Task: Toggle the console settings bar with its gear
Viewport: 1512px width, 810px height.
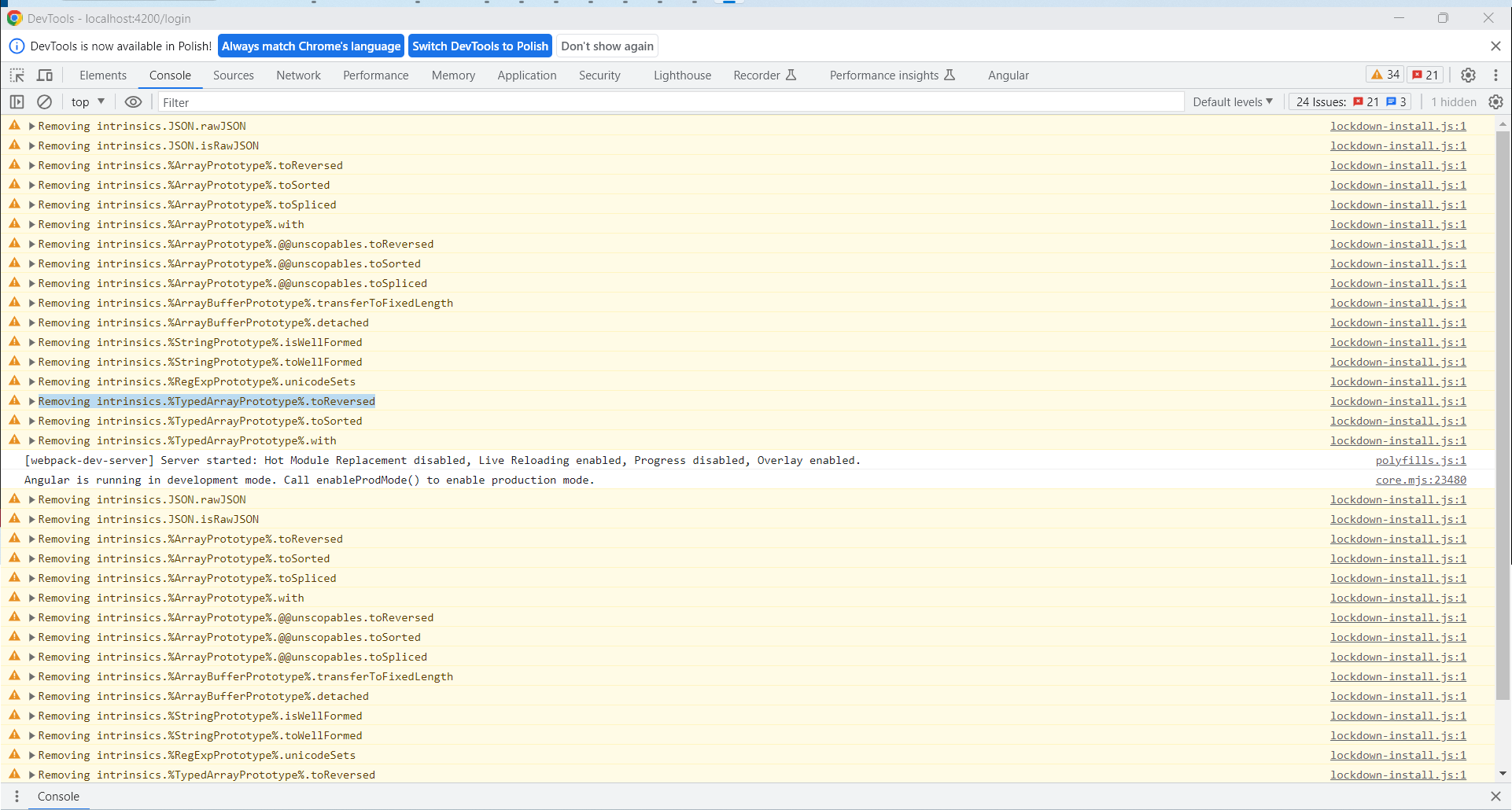Action: (x=1495, y=101)
